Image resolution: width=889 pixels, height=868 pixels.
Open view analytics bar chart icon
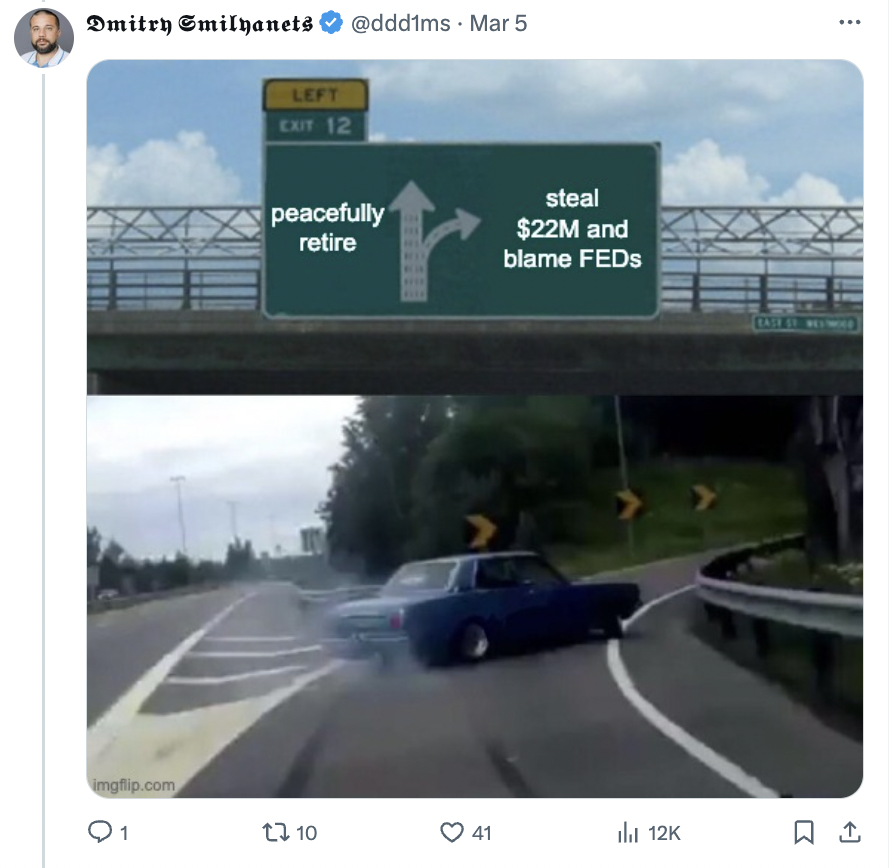point(628,833)
